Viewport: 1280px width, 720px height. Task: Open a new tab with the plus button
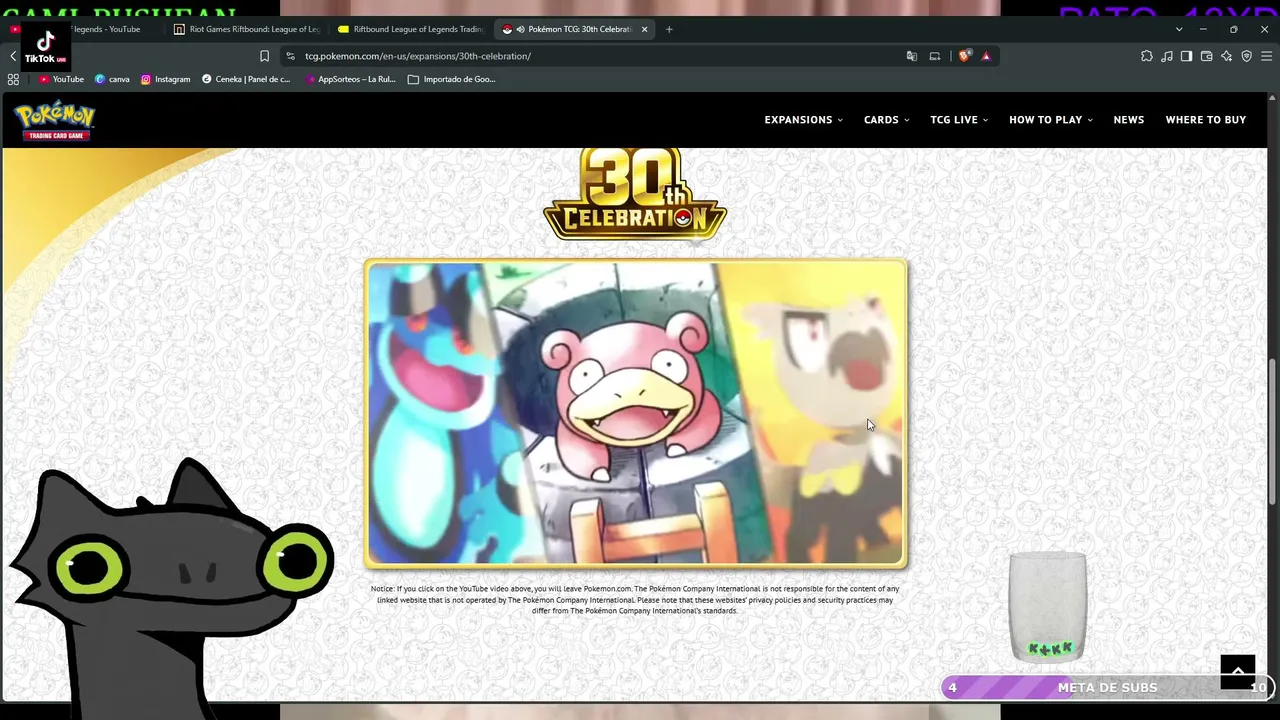click(669, 29)
